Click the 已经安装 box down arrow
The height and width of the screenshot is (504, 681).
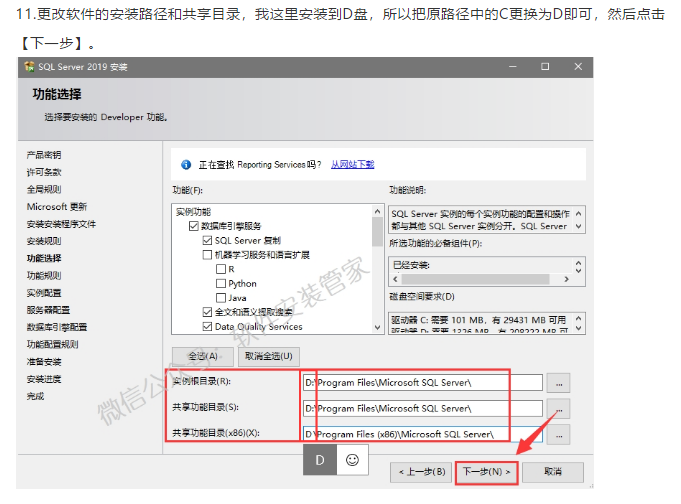[579, 270]
